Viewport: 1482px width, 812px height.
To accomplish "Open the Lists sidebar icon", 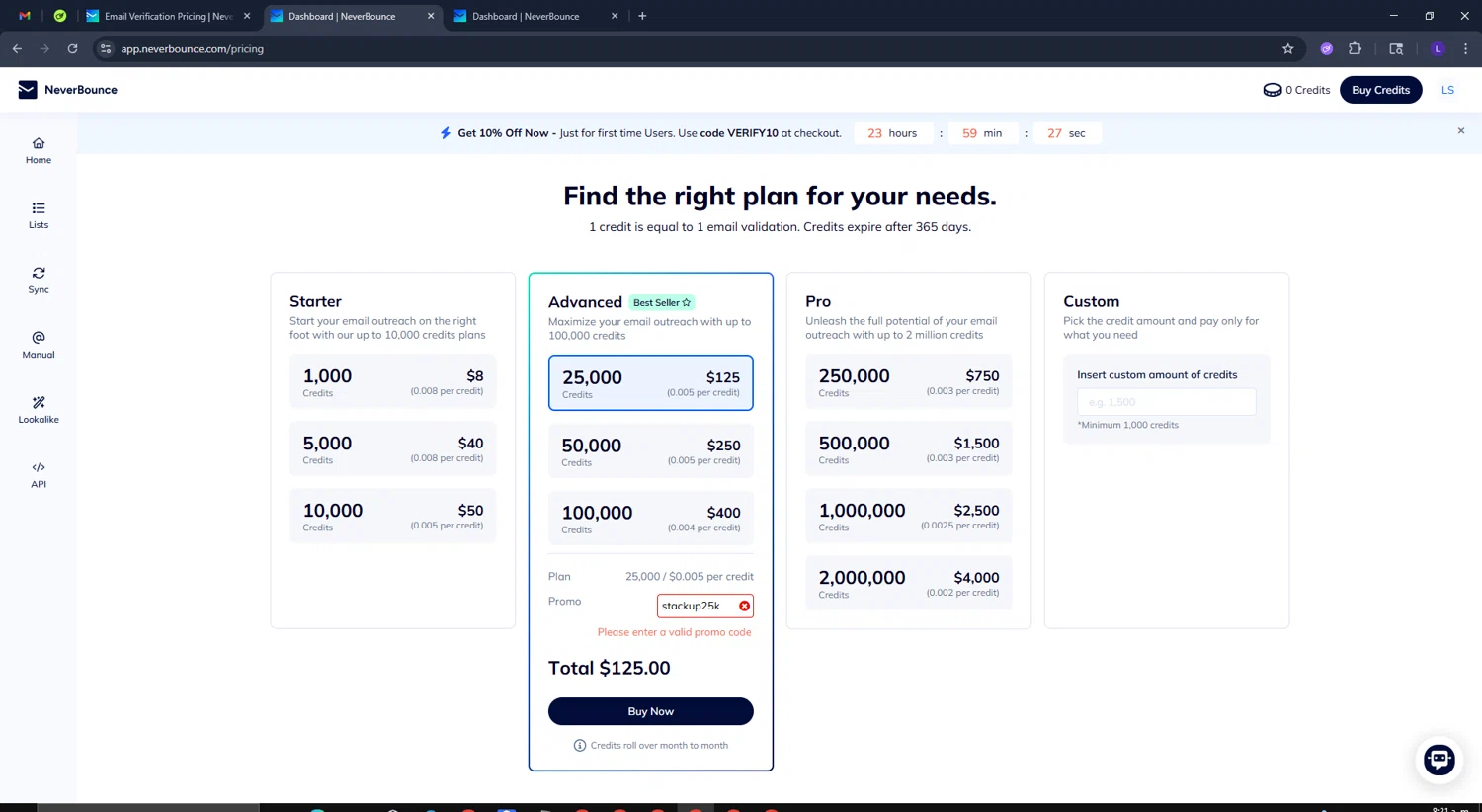I will [39, 215].
